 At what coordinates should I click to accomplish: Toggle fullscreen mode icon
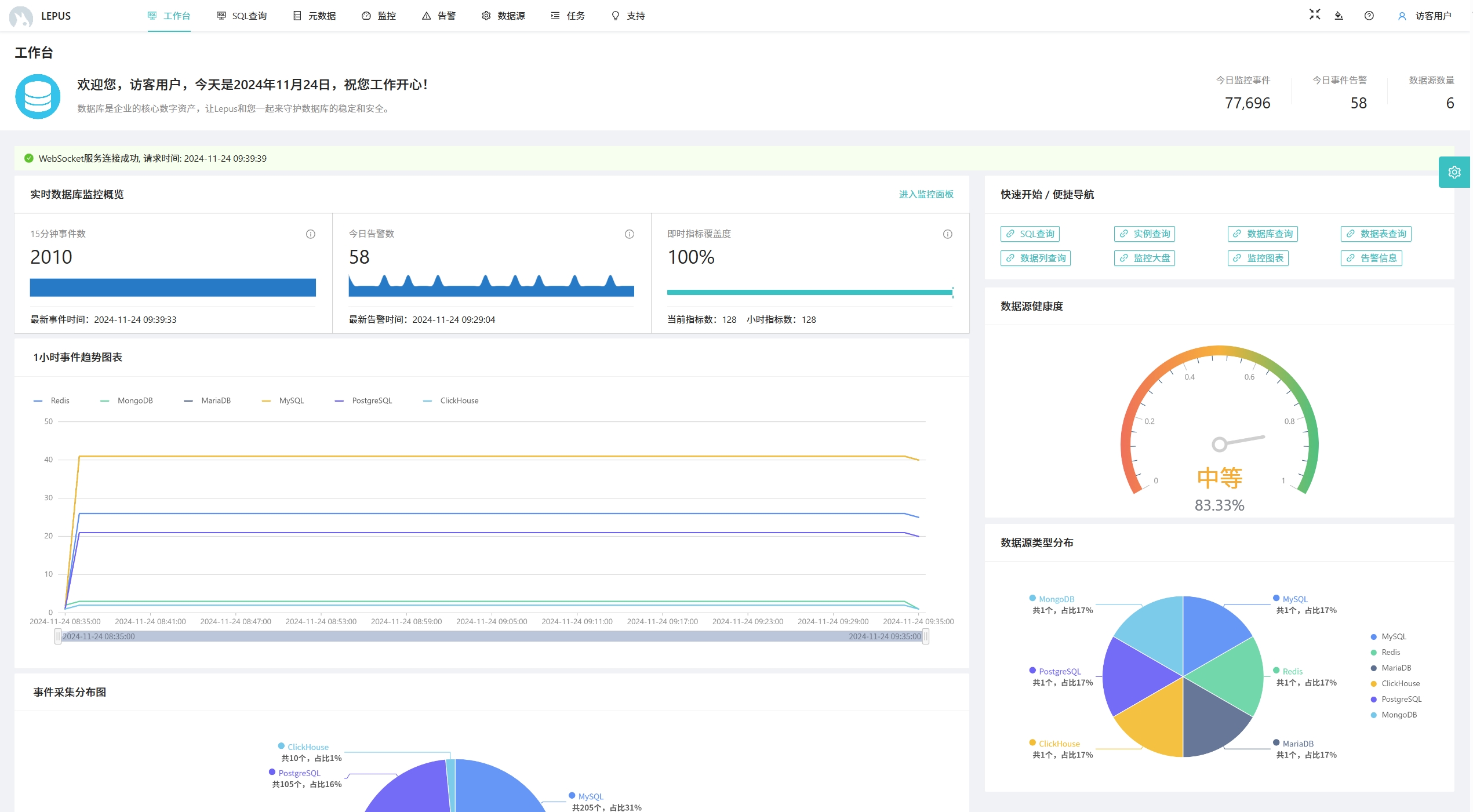coord(1315,15)
